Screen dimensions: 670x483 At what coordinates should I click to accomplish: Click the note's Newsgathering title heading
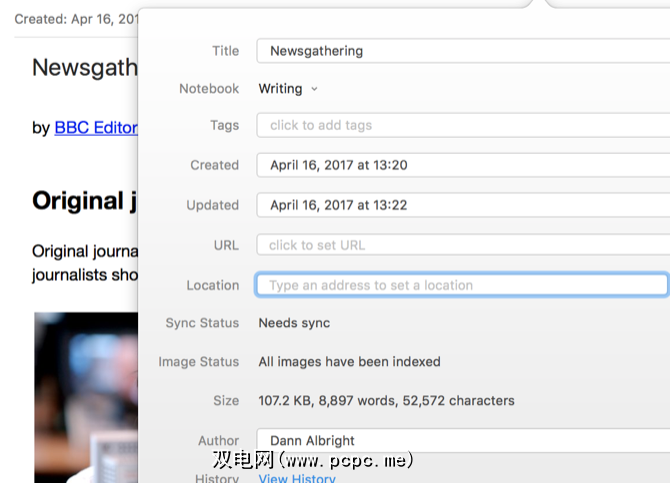(84, 68)
